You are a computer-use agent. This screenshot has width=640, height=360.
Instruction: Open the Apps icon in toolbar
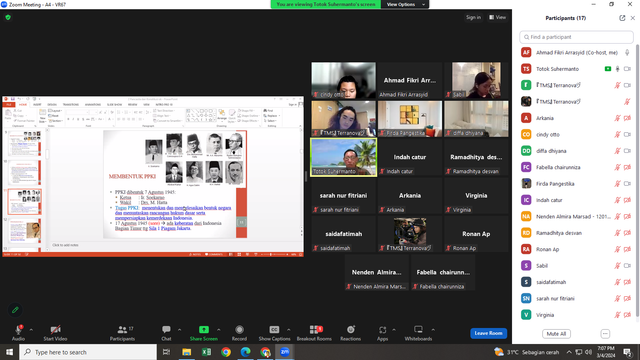pos(382,329)
